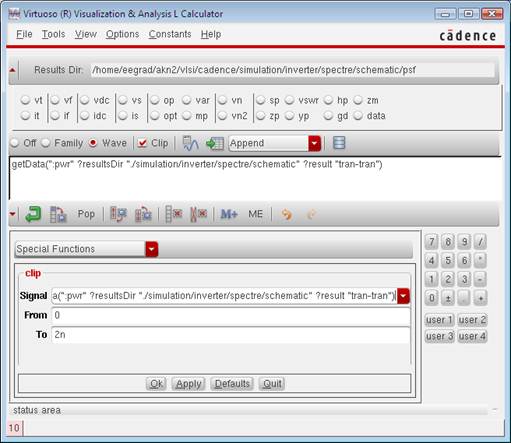The image size is (511, 443).
Task: Click the Quit button
Action: click(x=272, y=384)
